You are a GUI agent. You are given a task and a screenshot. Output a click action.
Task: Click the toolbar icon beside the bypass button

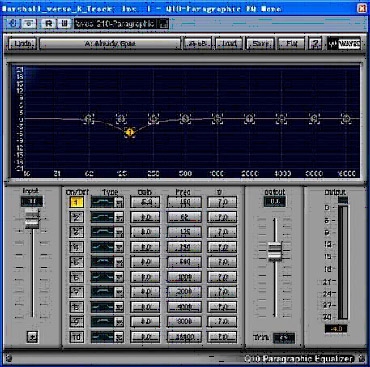pos(29,24)
